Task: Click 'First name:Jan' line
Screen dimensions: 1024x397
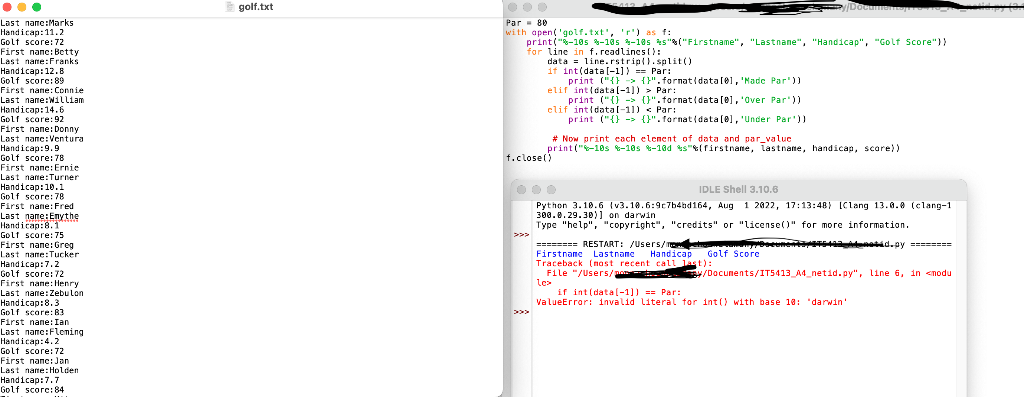Action: point(35,361)
